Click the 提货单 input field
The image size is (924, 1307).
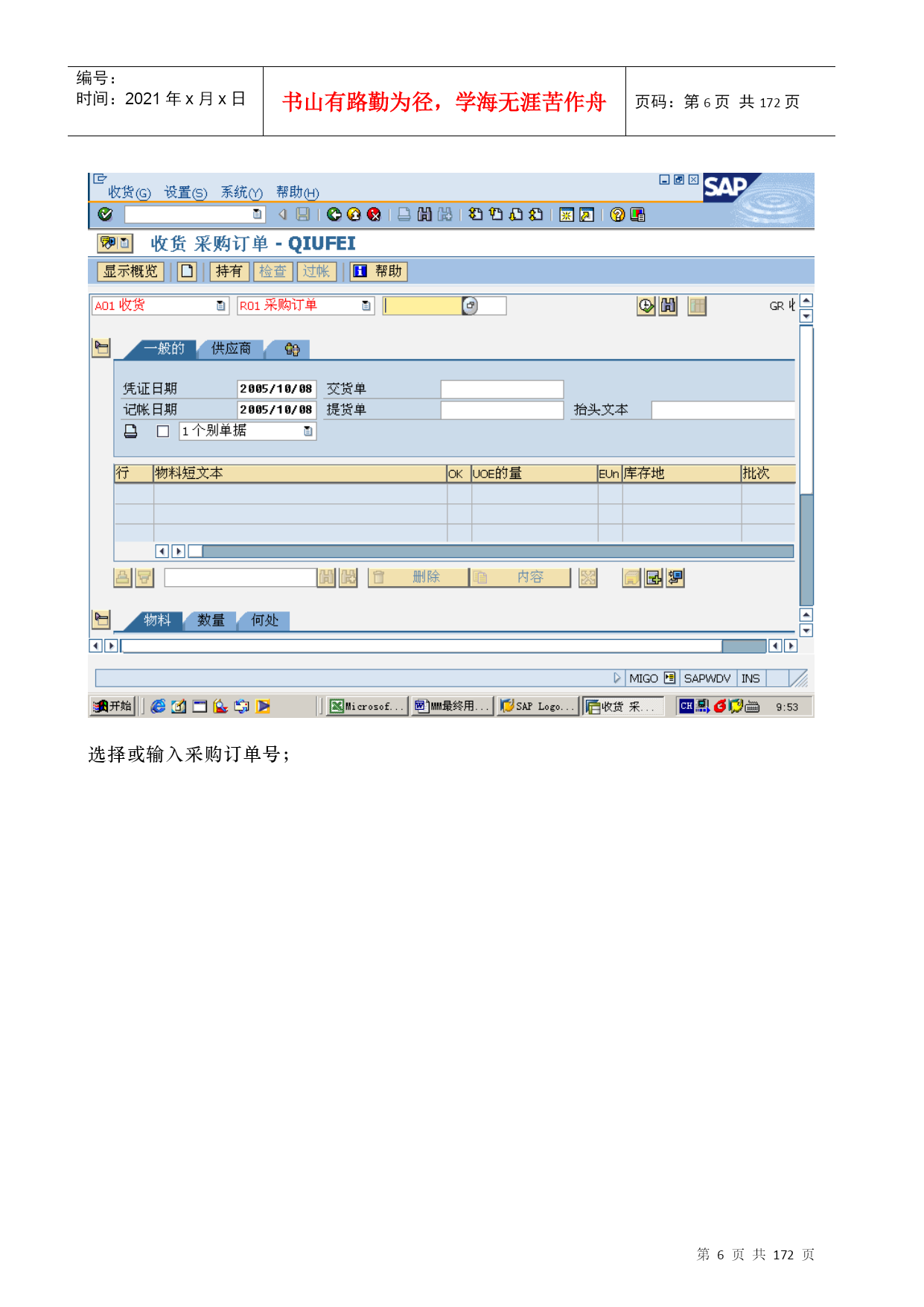tap(502, 410)
